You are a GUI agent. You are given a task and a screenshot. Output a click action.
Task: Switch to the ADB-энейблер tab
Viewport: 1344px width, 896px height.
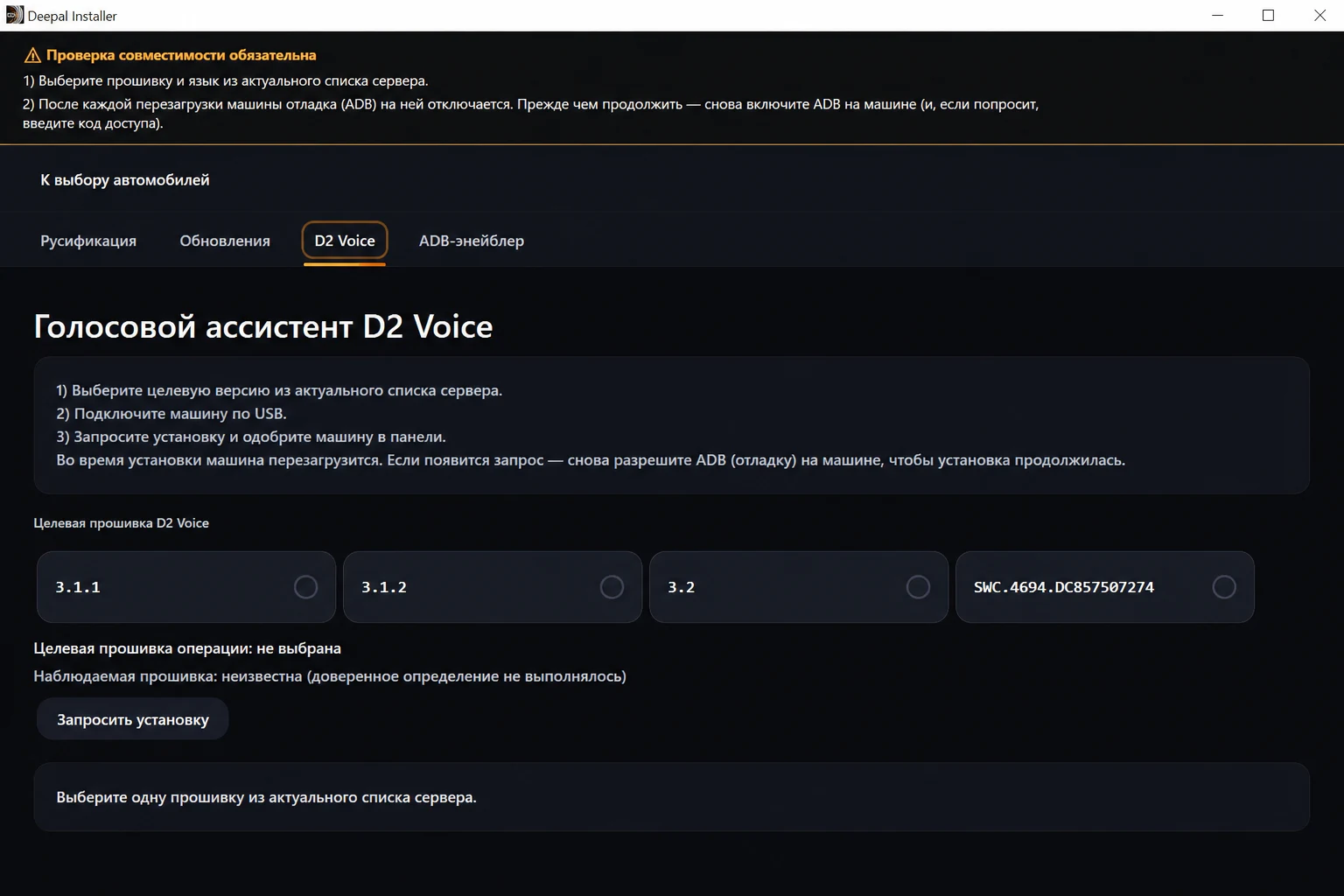[x=472, y=241]
